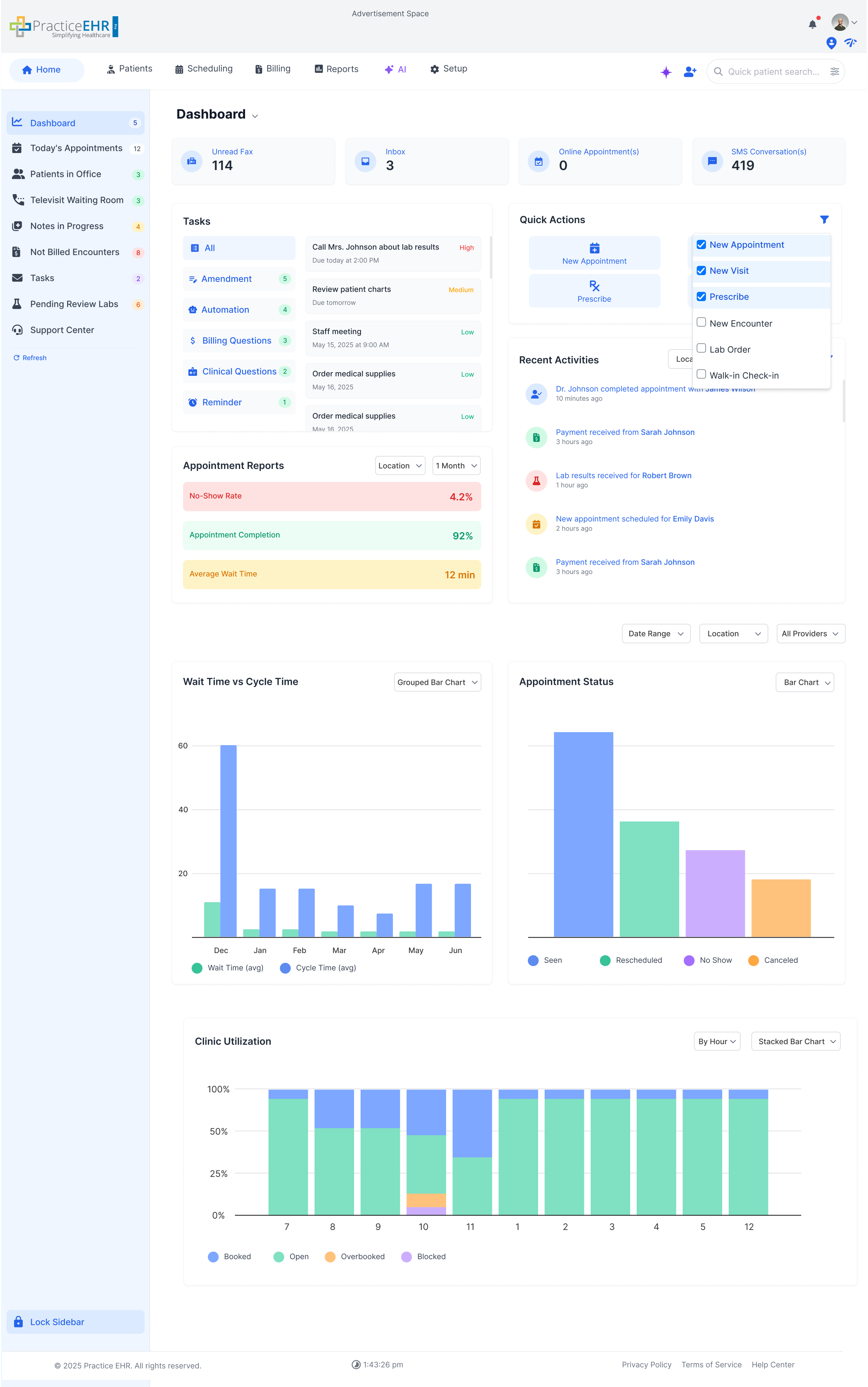The image size is (868, 1387).
Task: Switch to the Billing tab
Action: pos(273,69)
